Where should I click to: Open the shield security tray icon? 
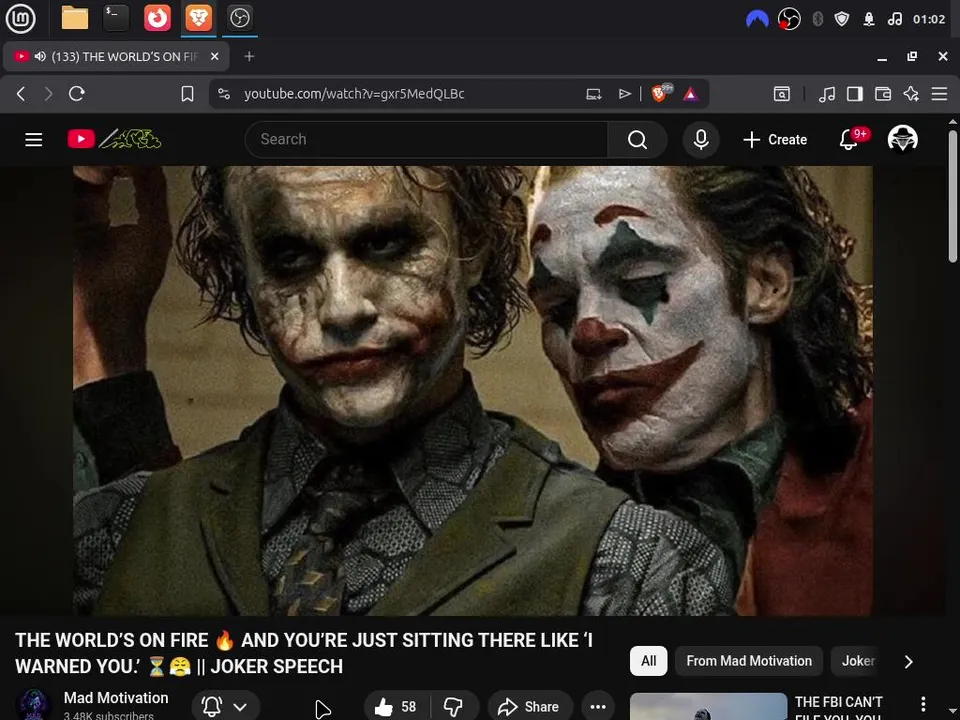click(842, 19)
